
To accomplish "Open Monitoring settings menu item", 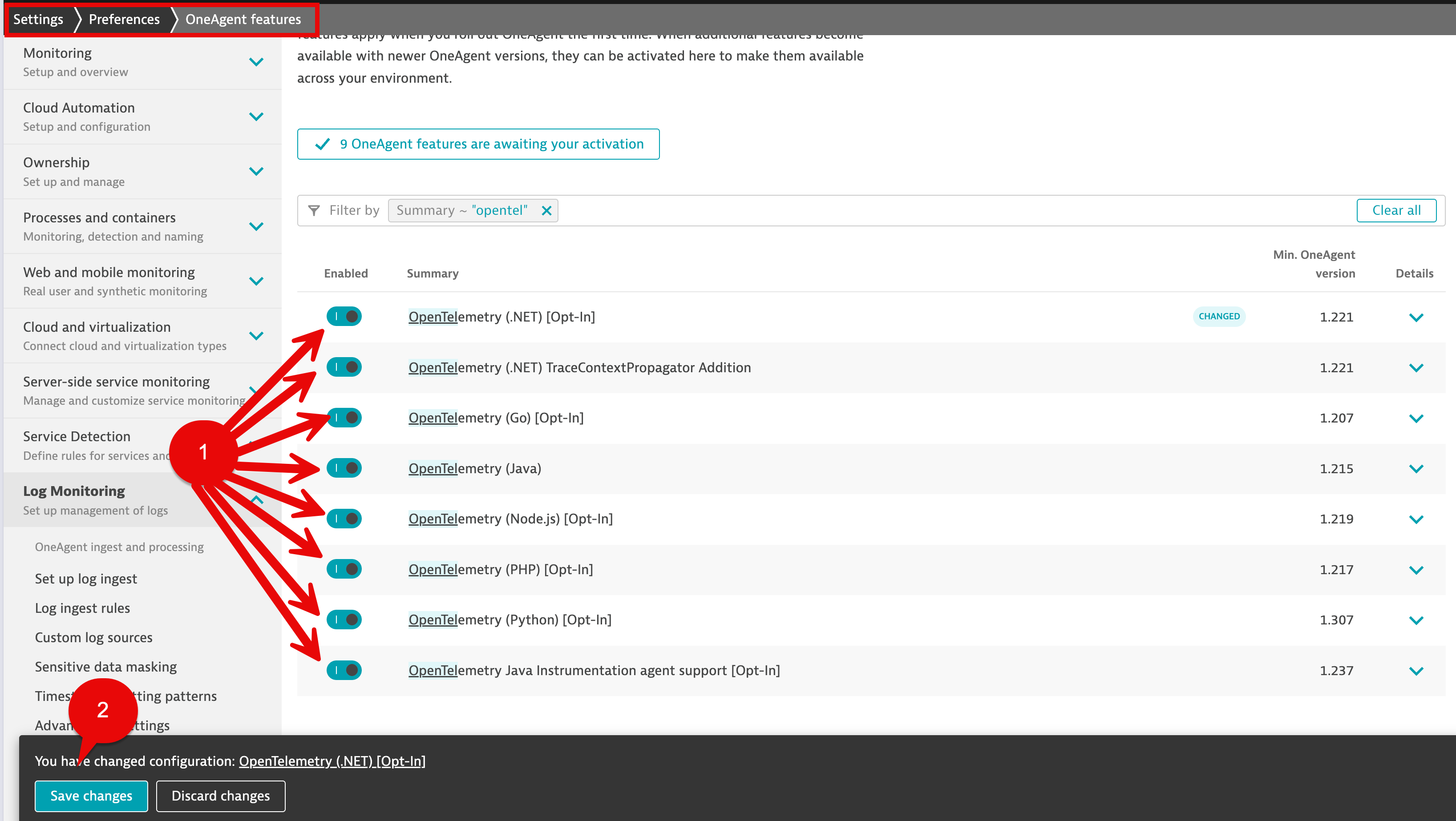I will [142, 62].
